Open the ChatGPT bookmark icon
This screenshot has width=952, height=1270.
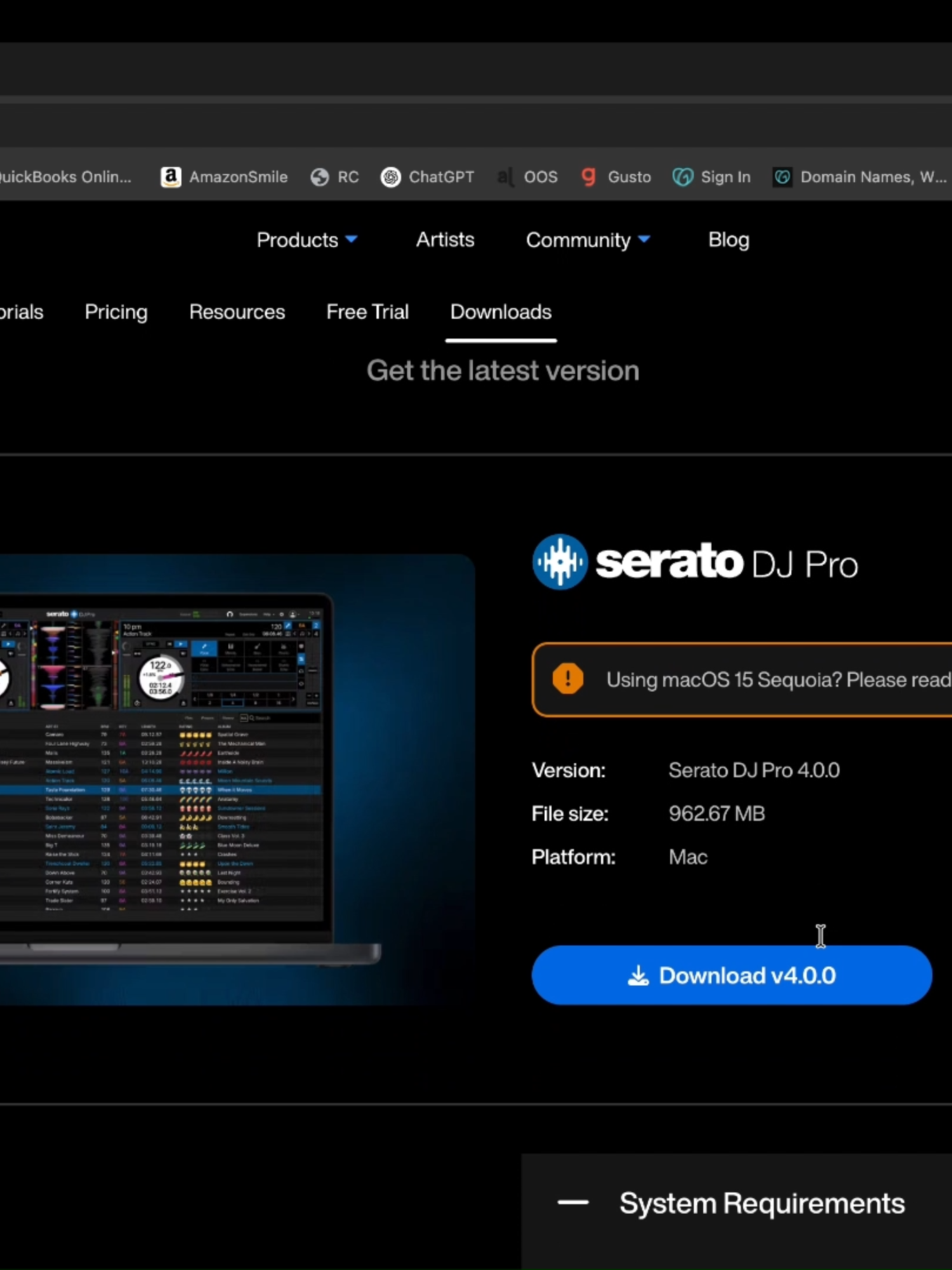390,177
